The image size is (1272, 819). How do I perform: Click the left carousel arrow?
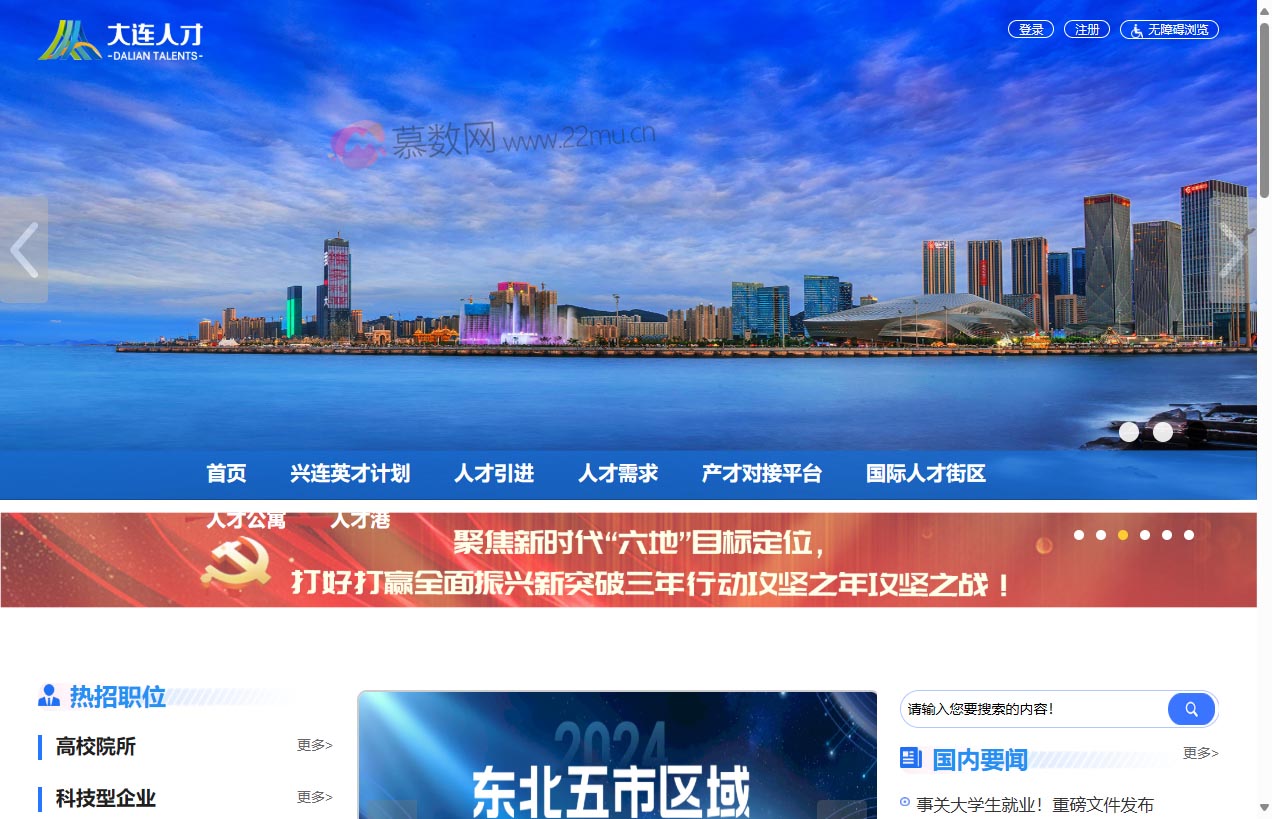(x=22, y=249)
